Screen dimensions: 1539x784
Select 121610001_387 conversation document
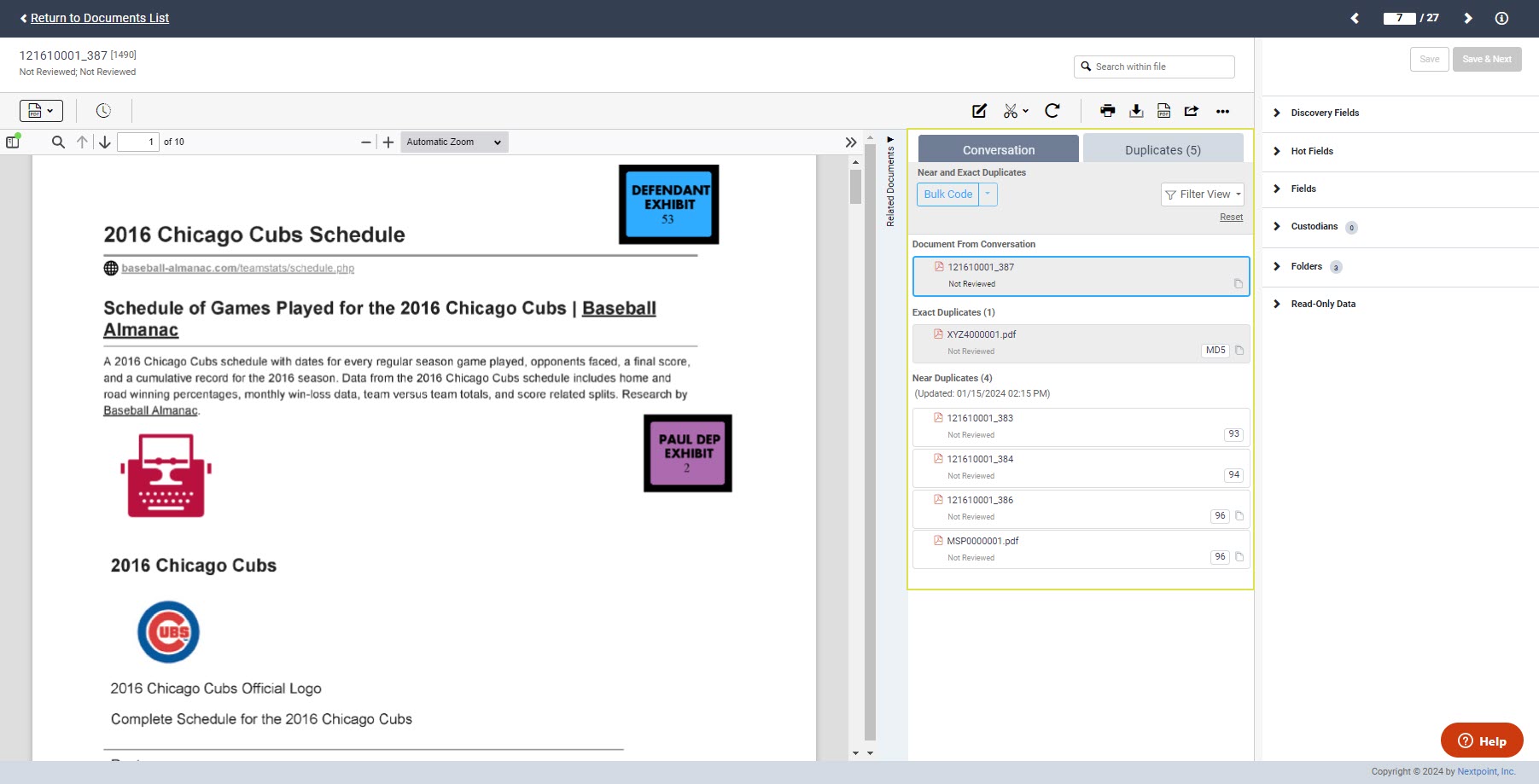click(x=1081, y=276)
